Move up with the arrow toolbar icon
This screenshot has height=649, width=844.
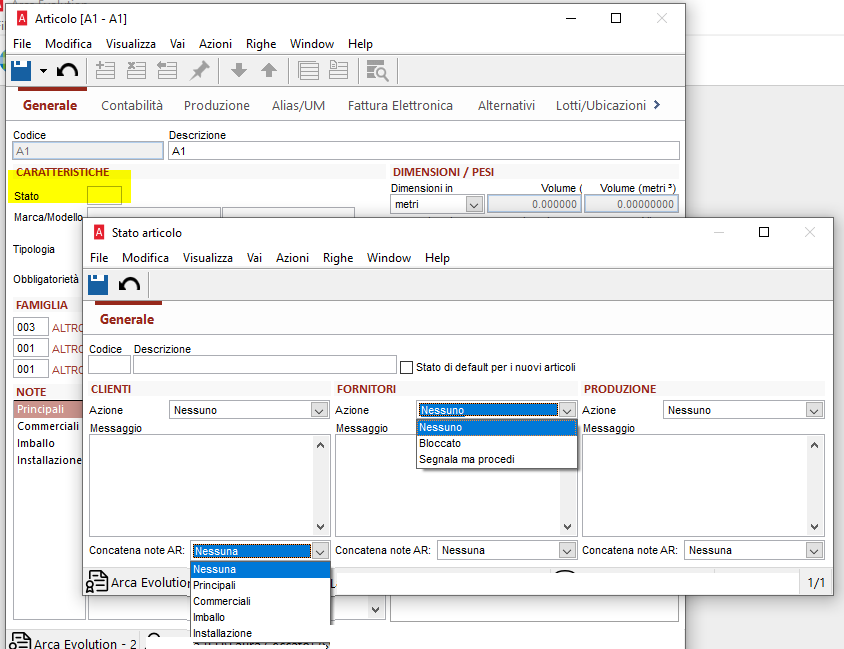[269, 70]
